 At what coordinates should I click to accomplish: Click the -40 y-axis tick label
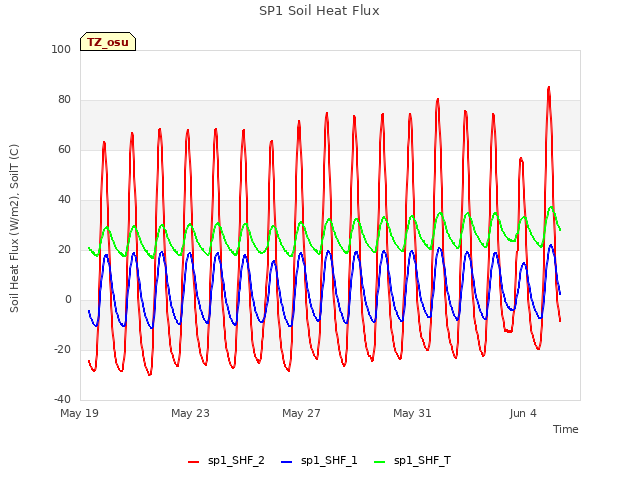click(x=62, y=399)
